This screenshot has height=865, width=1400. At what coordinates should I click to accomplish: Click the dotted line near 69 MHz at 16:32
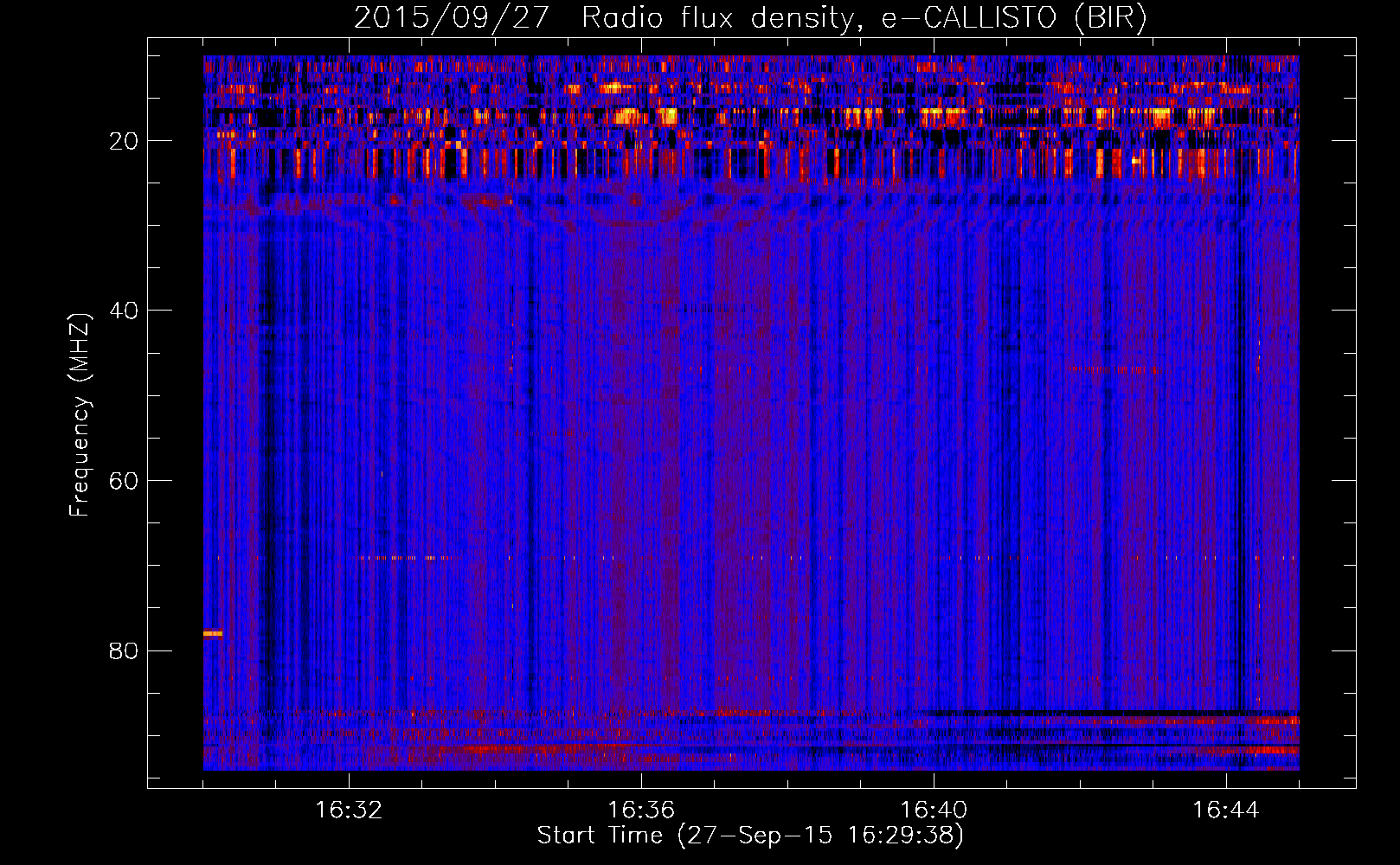click(405, 558)
